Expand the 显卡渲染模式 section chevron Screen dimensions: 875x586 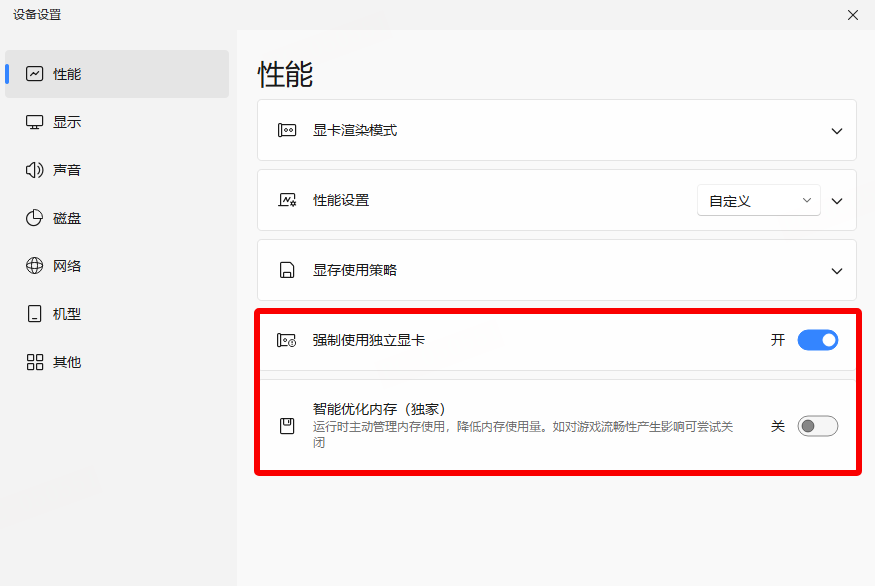[x=837, y=131]
